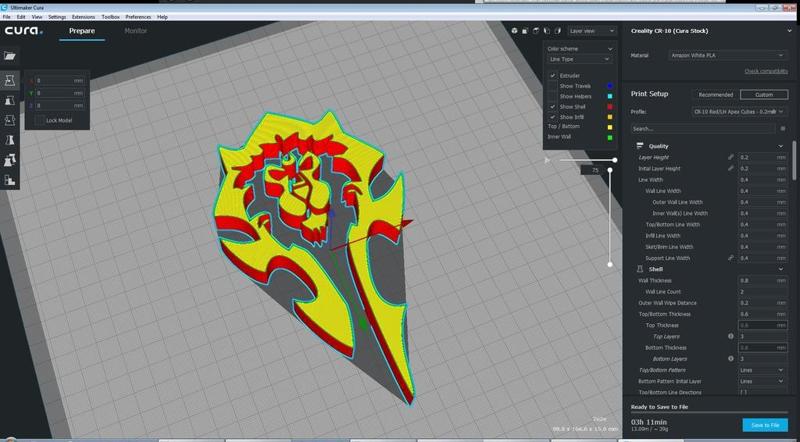Viewport: 800px width, 442px height.
Task: Switch Print Setup to Custom mode
Action: [764, 95]
